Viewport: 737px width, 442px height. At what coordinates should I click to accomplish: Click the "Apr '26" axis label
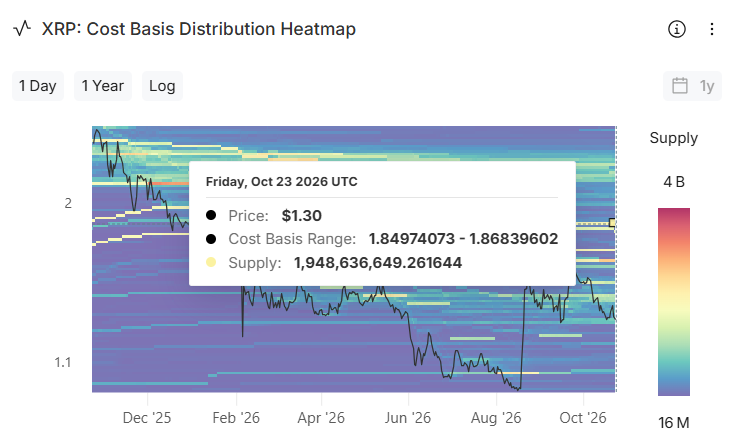(321, 418)
